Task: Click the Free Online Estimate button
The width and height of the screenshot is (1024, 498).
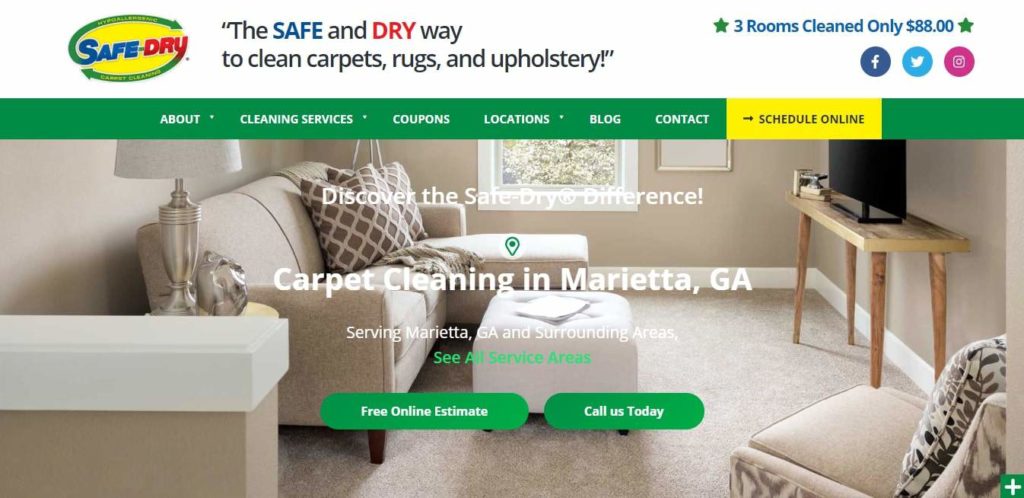Action: tap(424, 411)
